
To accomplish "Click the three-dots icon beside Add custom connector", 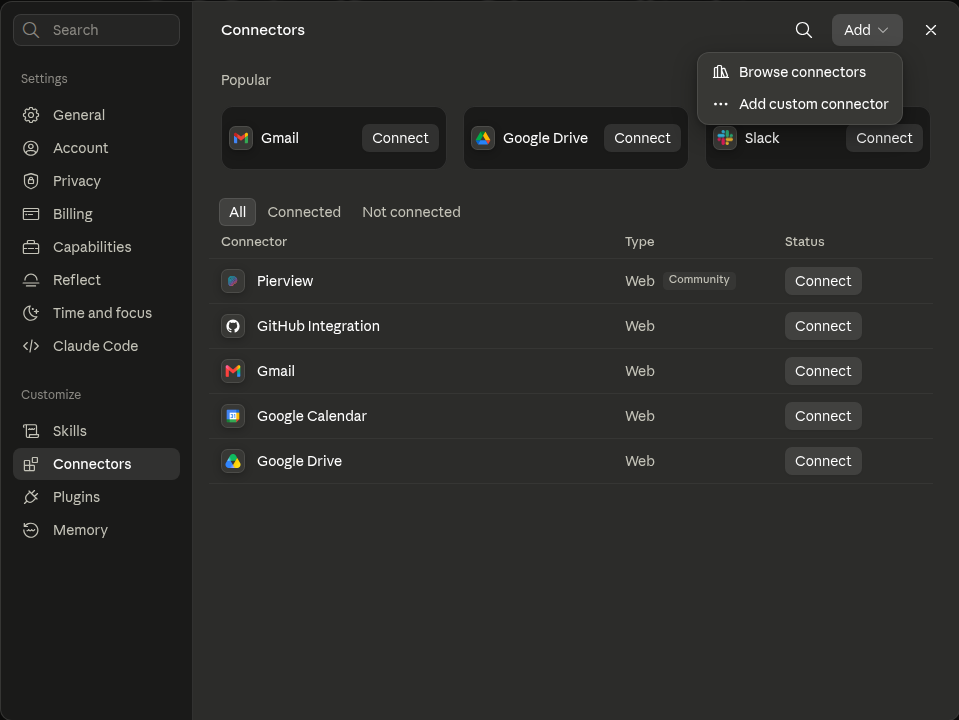I will pyautogui.click(x=720, y=104).
